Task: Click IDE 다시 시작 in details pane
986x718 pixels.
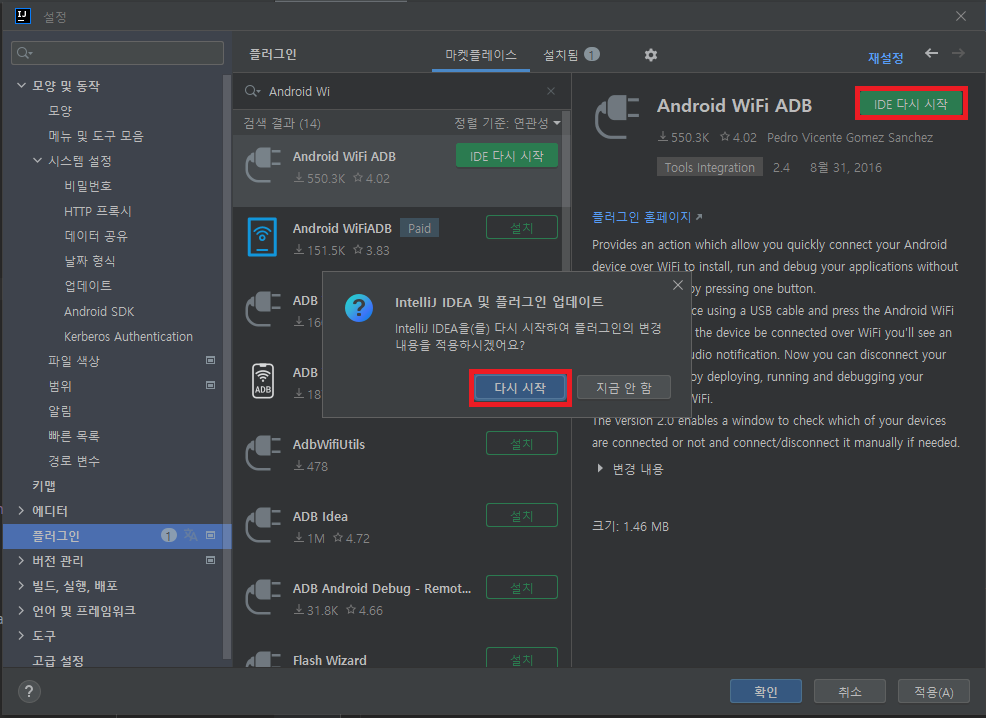Action: pyautogui.click(x=910, y=104)
